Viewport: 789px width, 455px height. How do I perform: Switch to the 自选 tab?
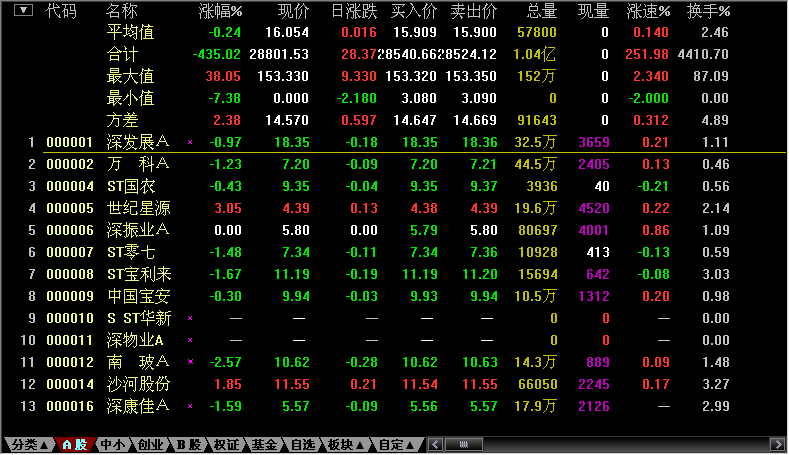pyautogui.click(x=302, y=445)
